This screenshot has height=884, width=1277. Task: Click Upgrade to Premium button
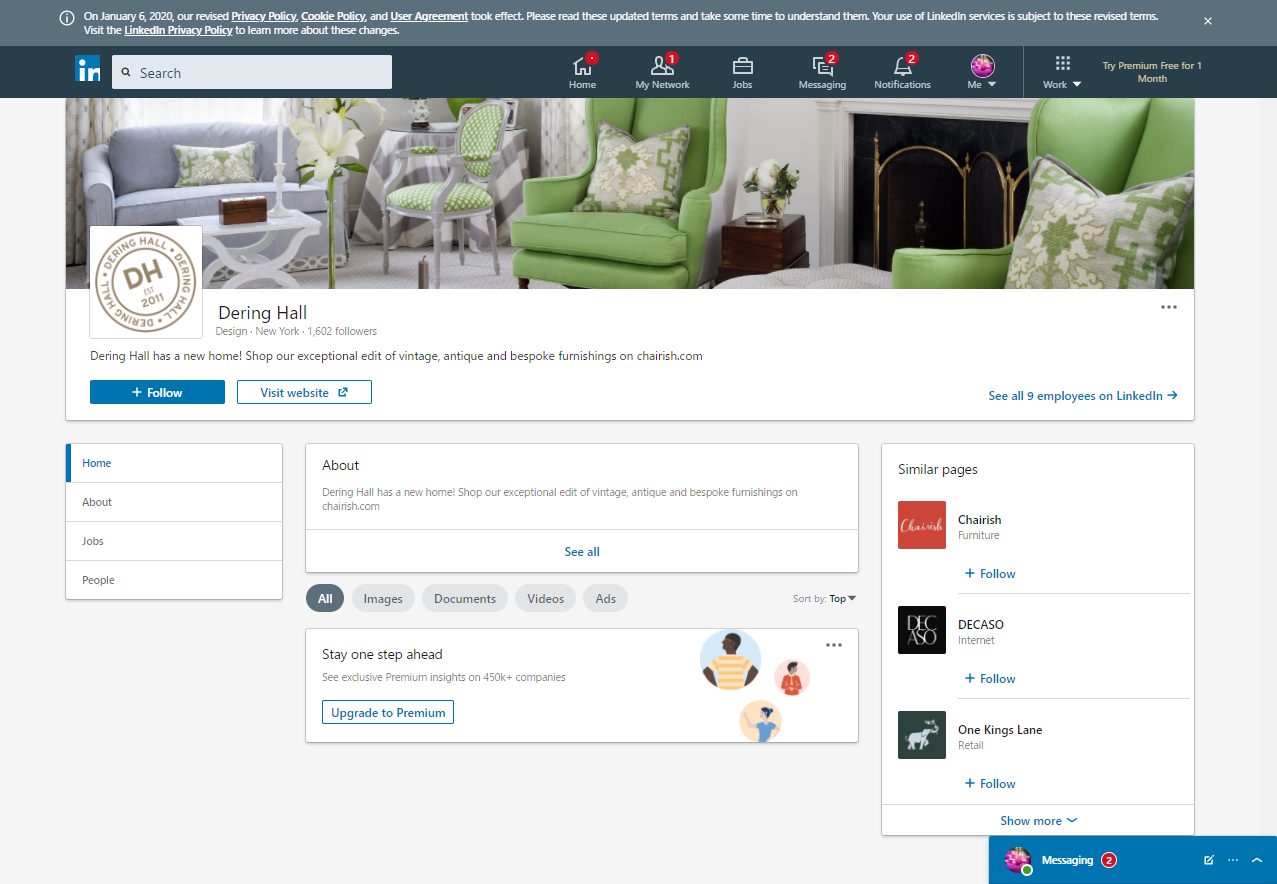click(x=388, y=712)
